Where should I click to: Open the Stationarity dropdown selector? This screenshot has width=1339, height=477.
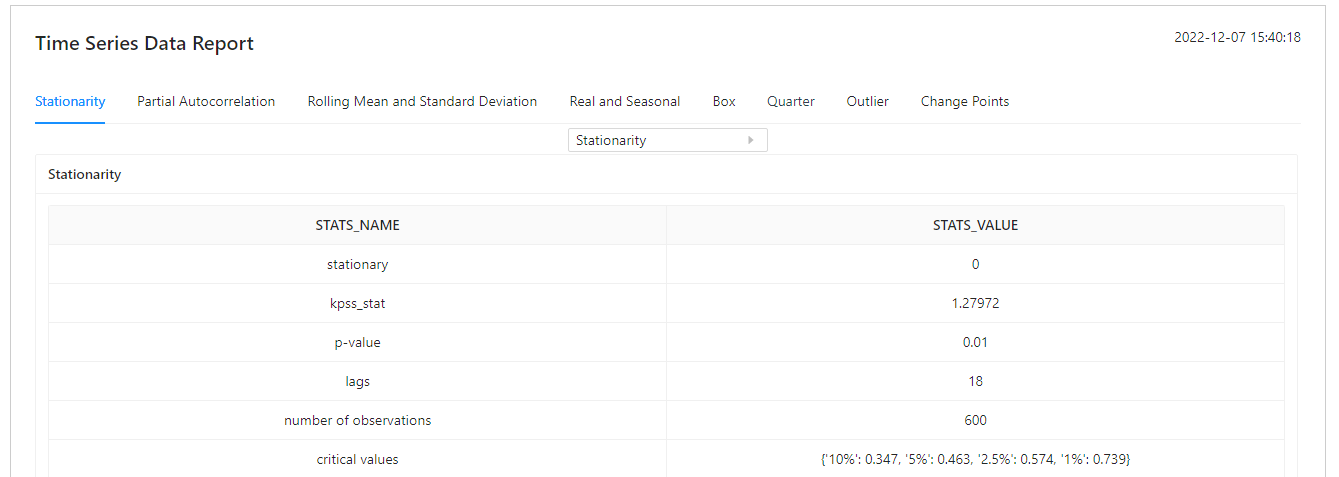[667, 141]
